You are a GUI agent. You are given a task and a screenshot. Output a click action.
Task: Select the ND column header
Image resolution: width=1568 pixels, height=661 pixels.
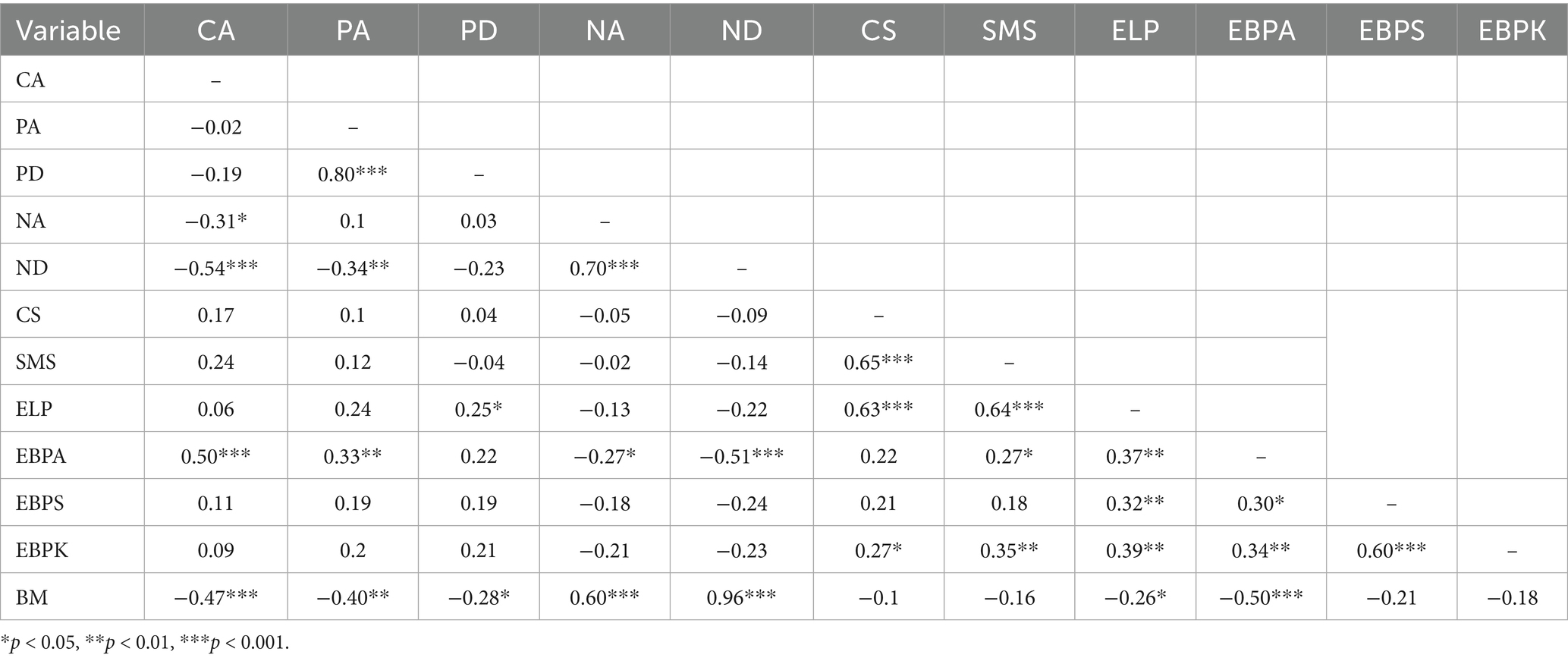point(741,30)
